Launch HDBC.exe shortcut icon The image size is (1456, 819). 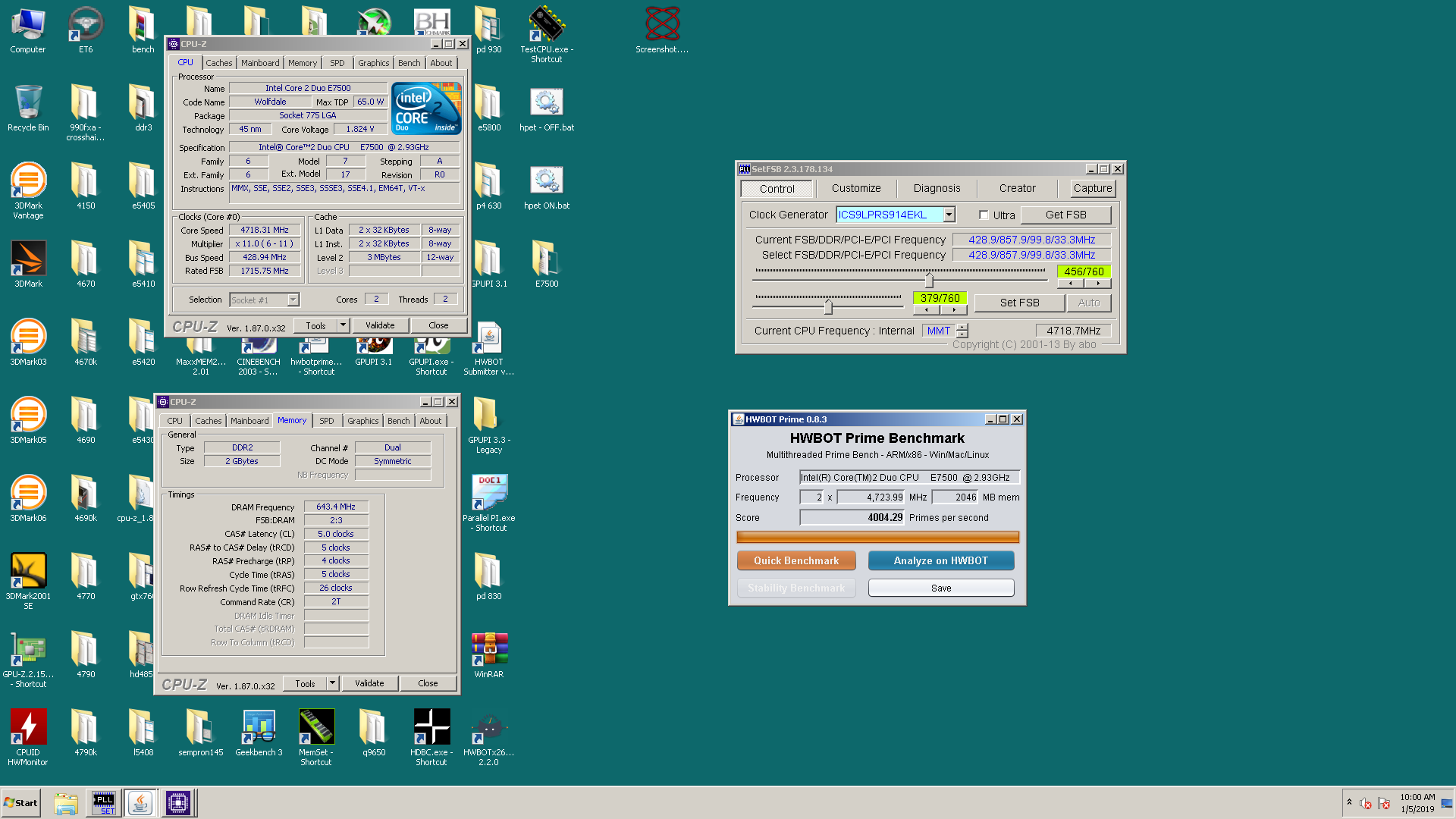coord(431,737)
